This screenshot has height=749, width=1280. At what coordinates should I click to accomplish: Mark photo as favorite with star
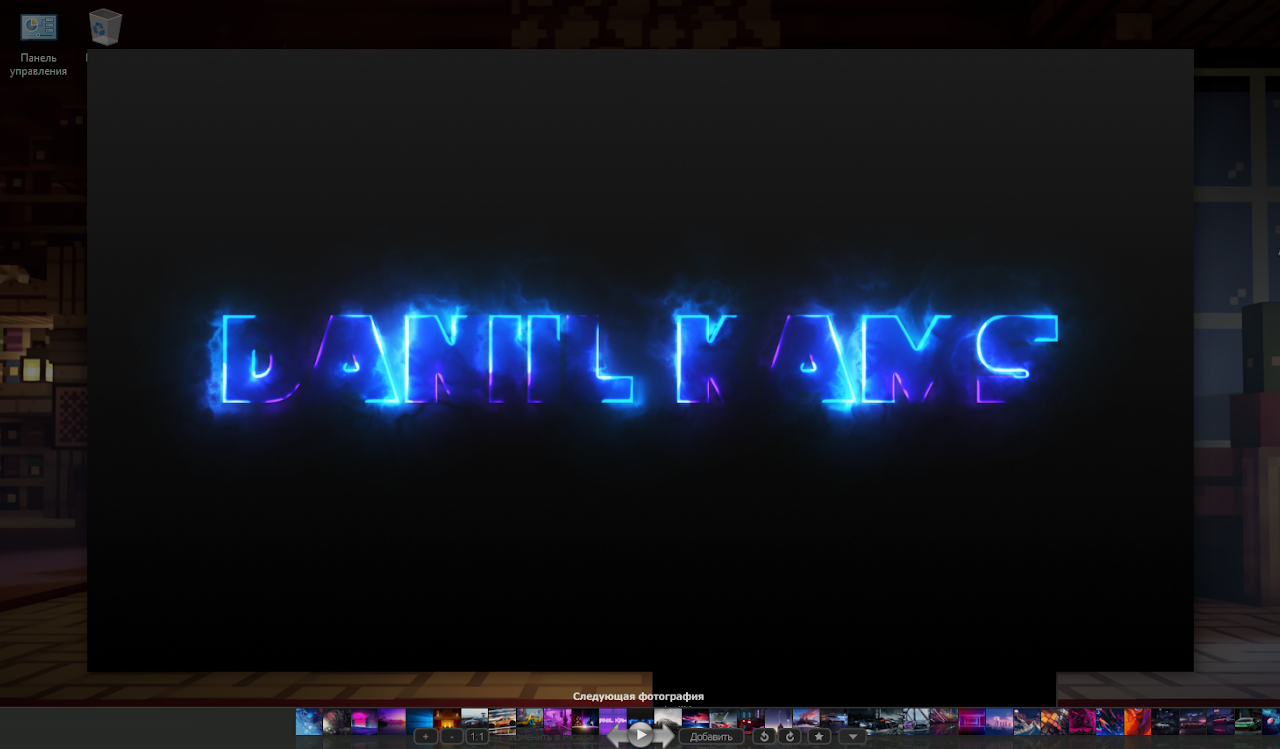[819, 737]
